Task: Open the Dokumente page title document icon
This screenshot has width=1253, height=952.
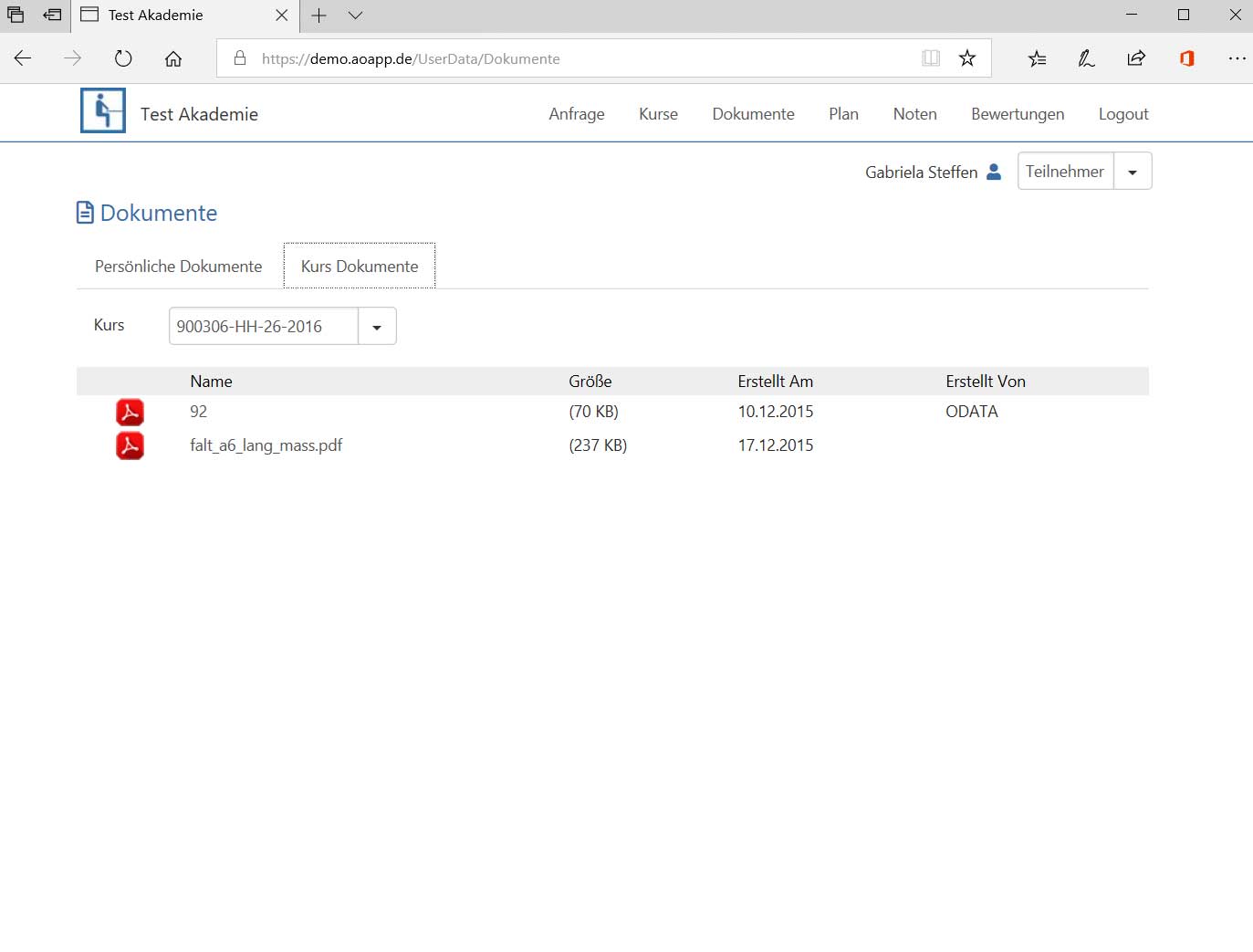Action: pyautogui.click(x=85, y=213)
